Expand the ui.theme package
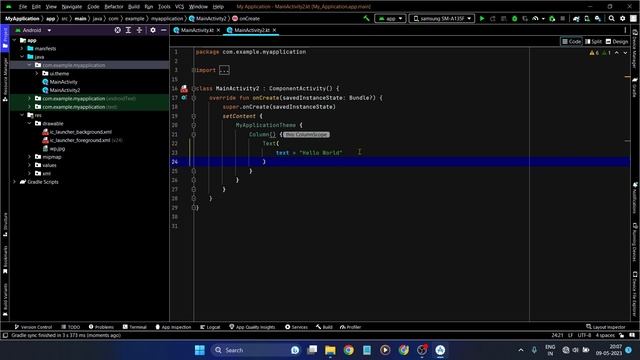Image resolution: width=640 pixels, height=360 pixels. [37, 73]
